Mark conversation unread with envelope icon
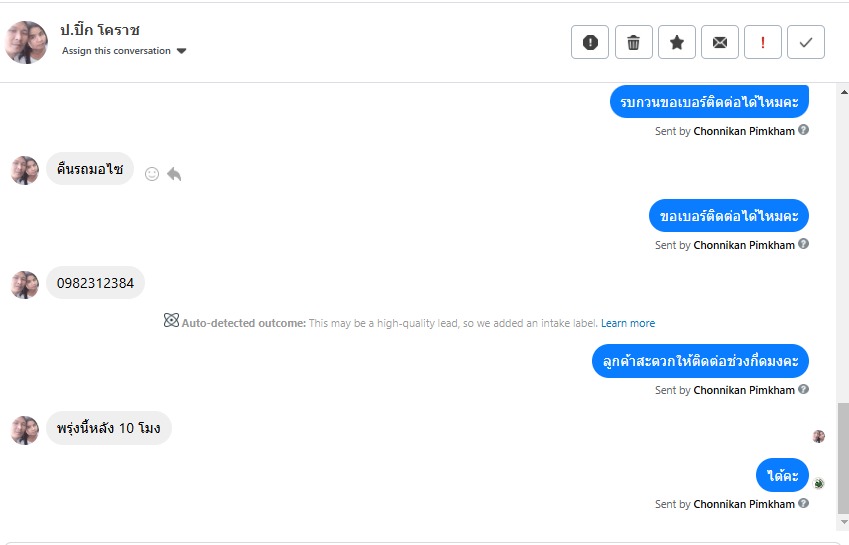849x545 pixels. pos(720,42)
